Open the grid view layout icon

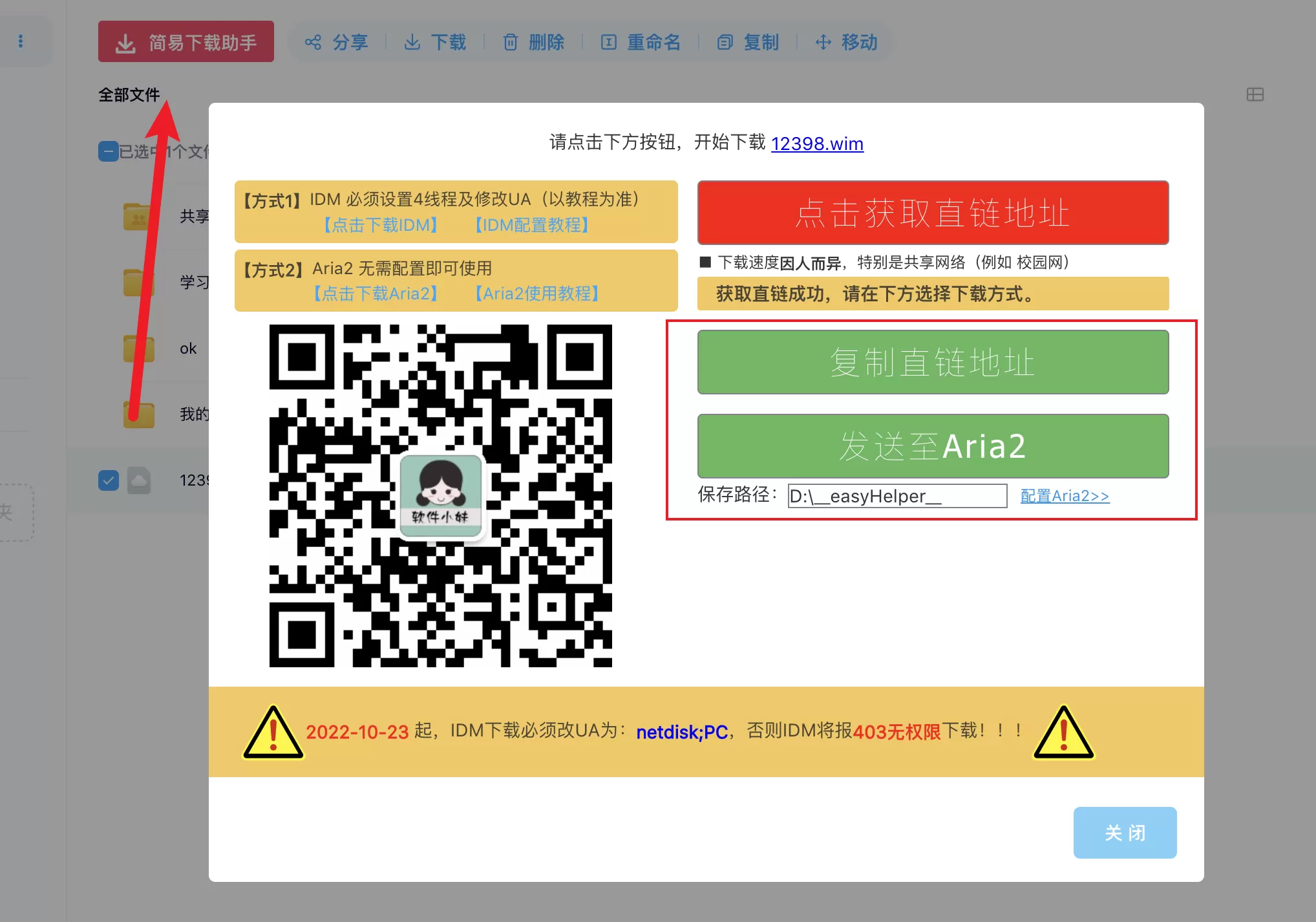tap(1256, 94)
